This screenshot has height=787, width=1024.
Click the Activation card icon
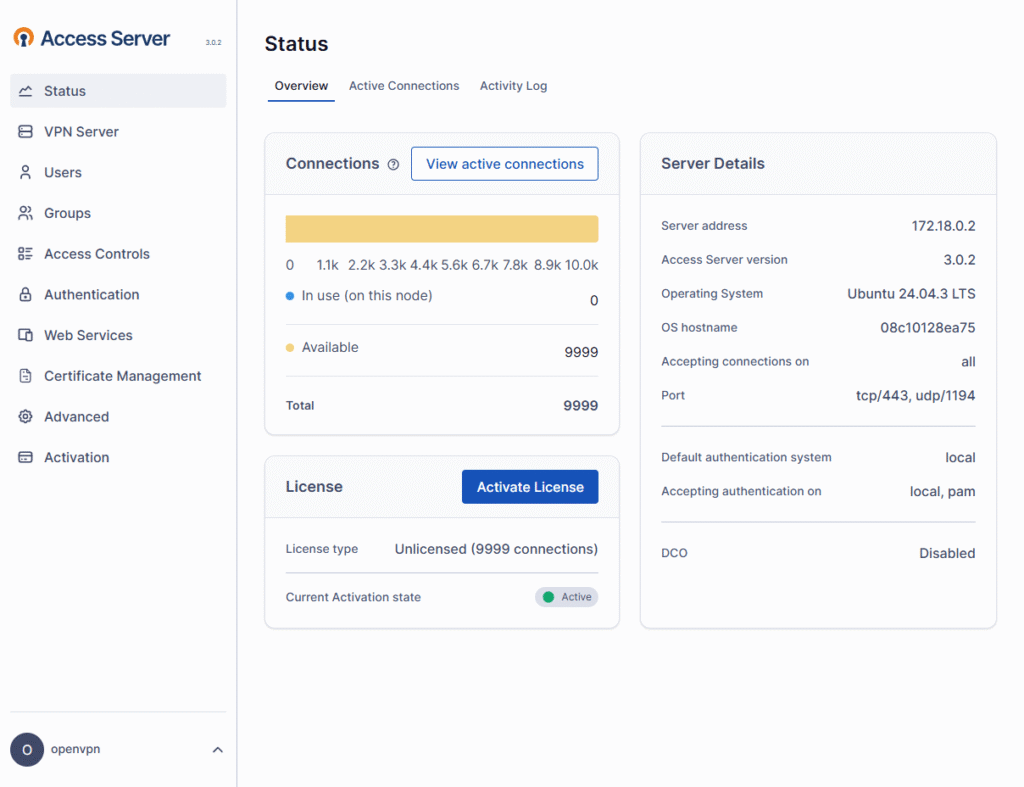(x=26, y=458)
